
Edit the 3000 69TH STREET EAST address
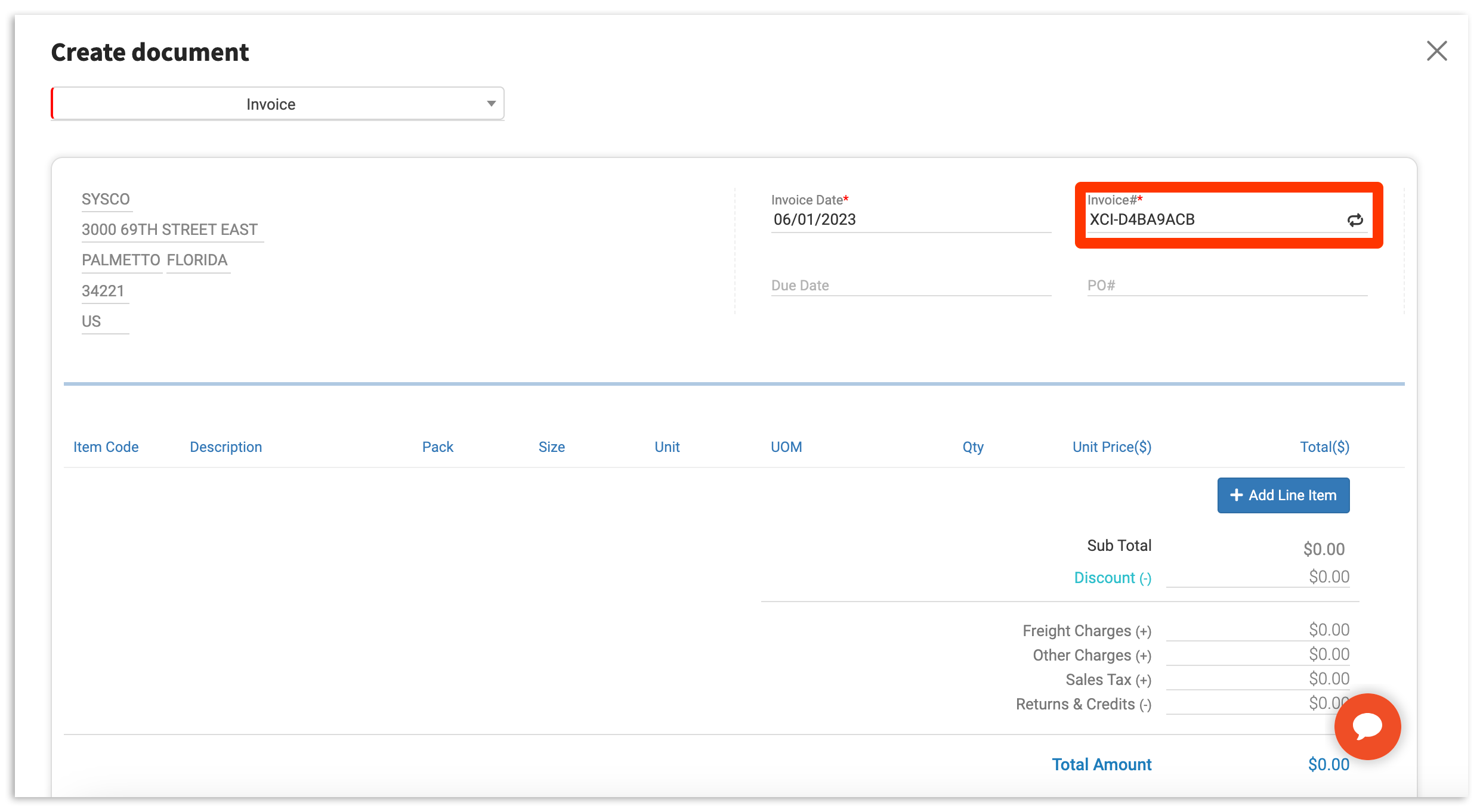pos(170,230)
